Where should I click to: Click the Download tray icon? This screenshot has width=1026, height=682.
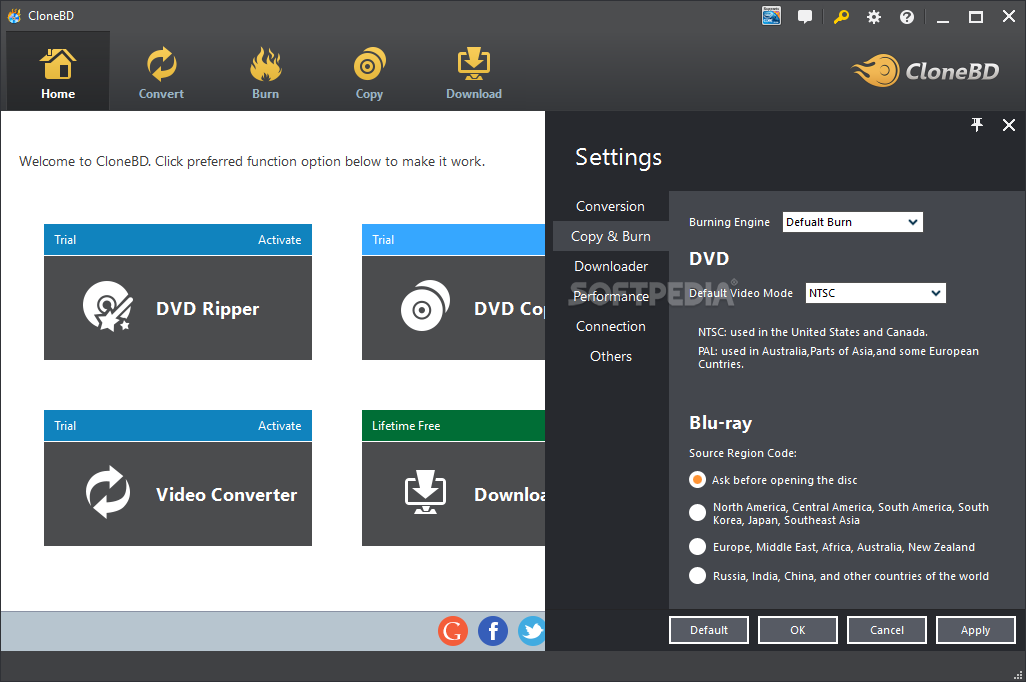click(x=474, y=64)
